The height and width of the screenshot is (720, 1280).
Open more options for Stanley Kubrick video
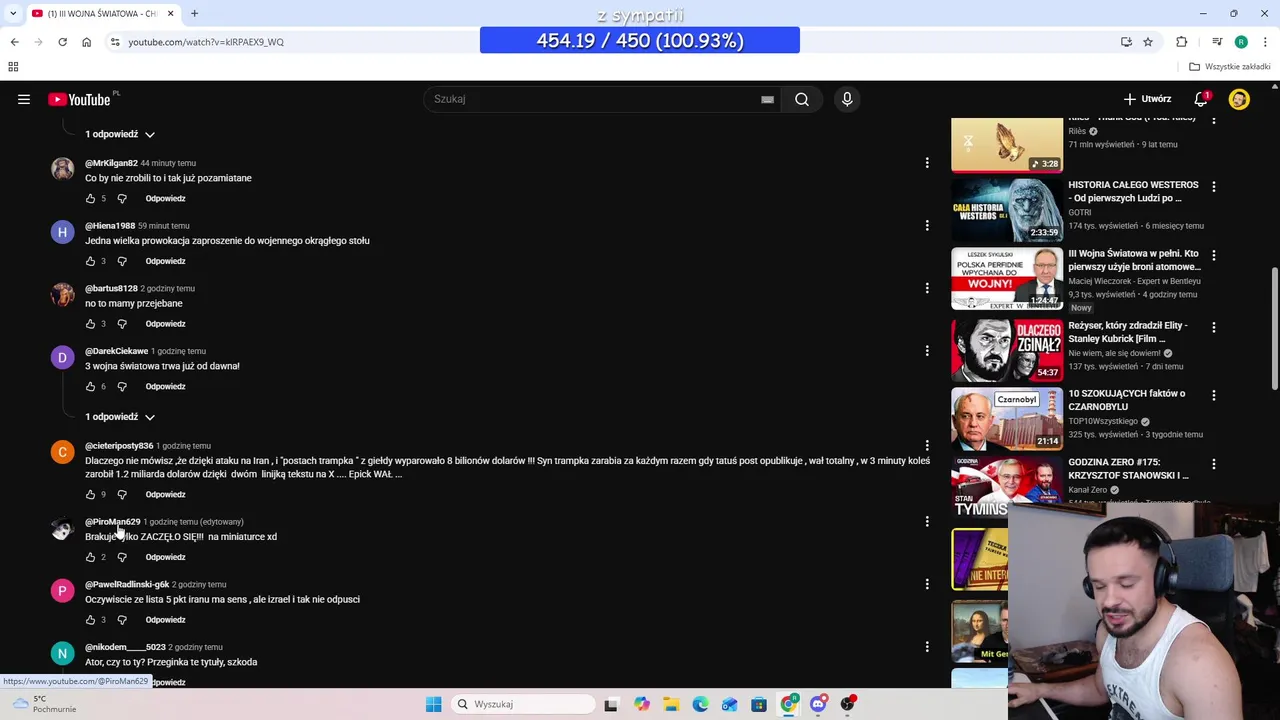coord(1214,327)
